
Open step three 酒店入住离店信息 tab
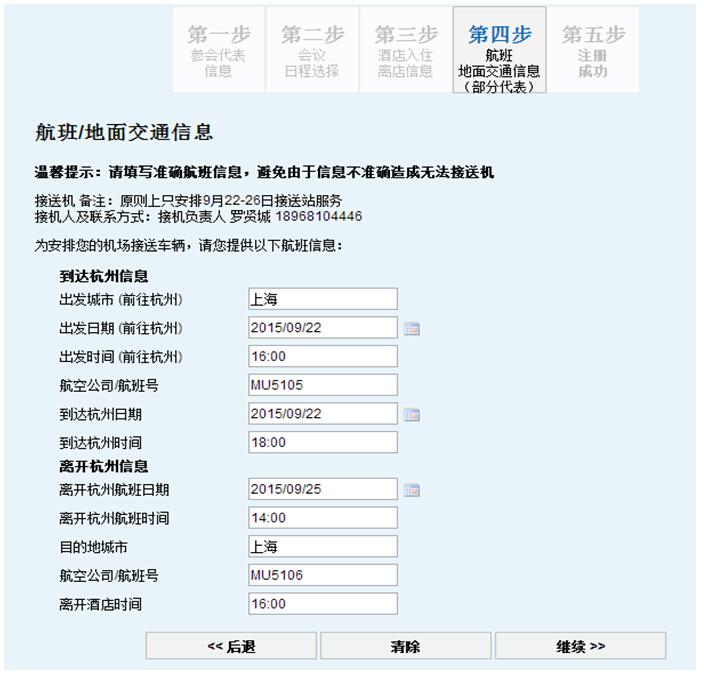pyautogui.click(x=405, y=50)
